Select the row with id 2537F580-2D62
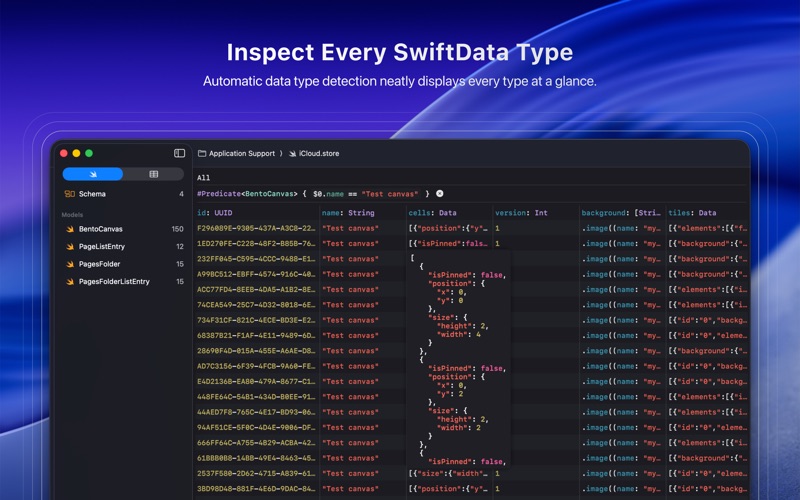The height and width of the screenshot is (500, 800). (x=470, y=473)
